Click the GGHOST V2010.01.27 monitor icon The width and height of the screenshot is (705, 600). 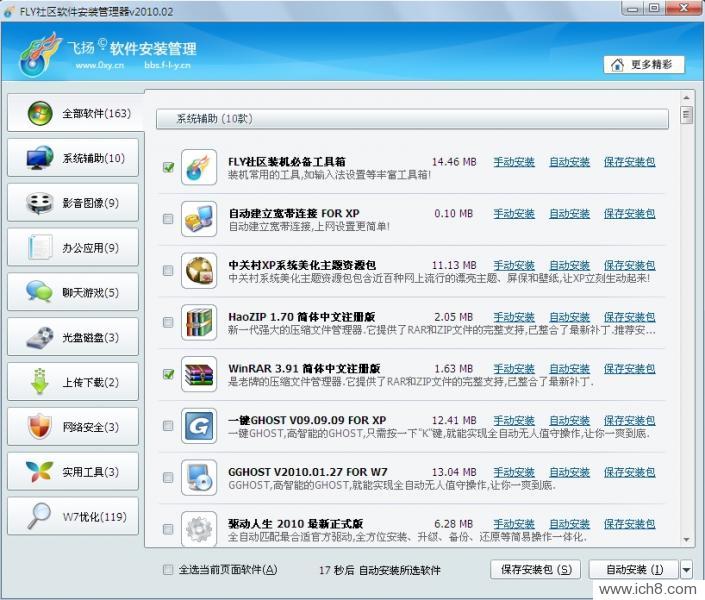(x=199, y=478)
